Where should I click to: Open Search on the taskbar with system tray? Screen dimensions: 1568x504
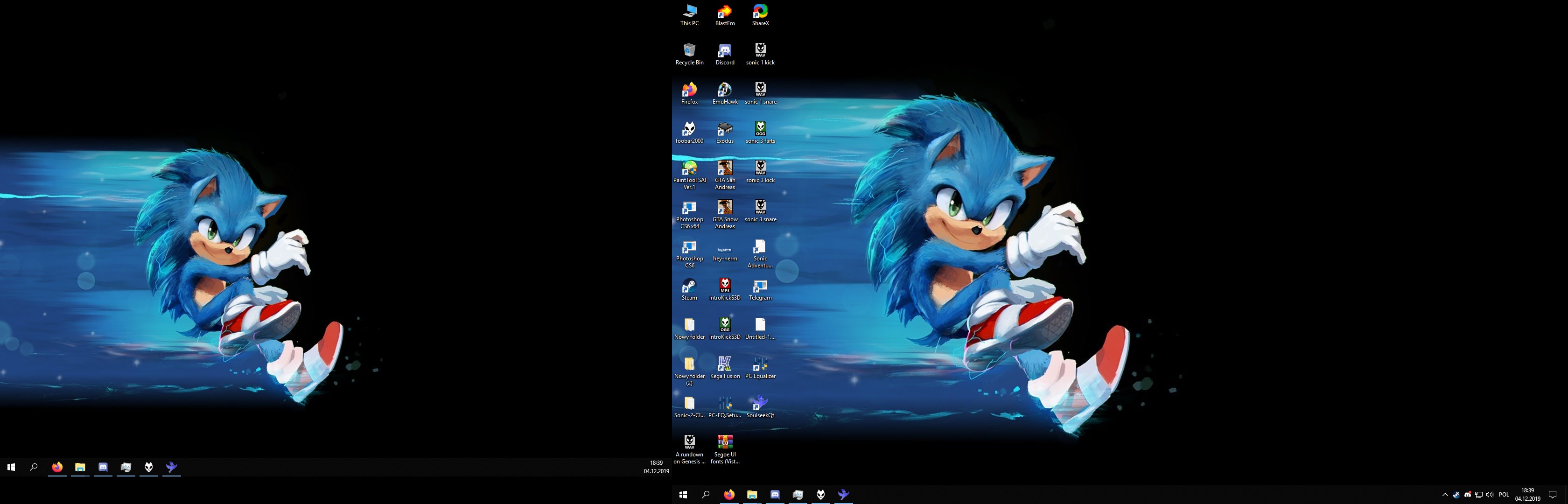(706, 495)
